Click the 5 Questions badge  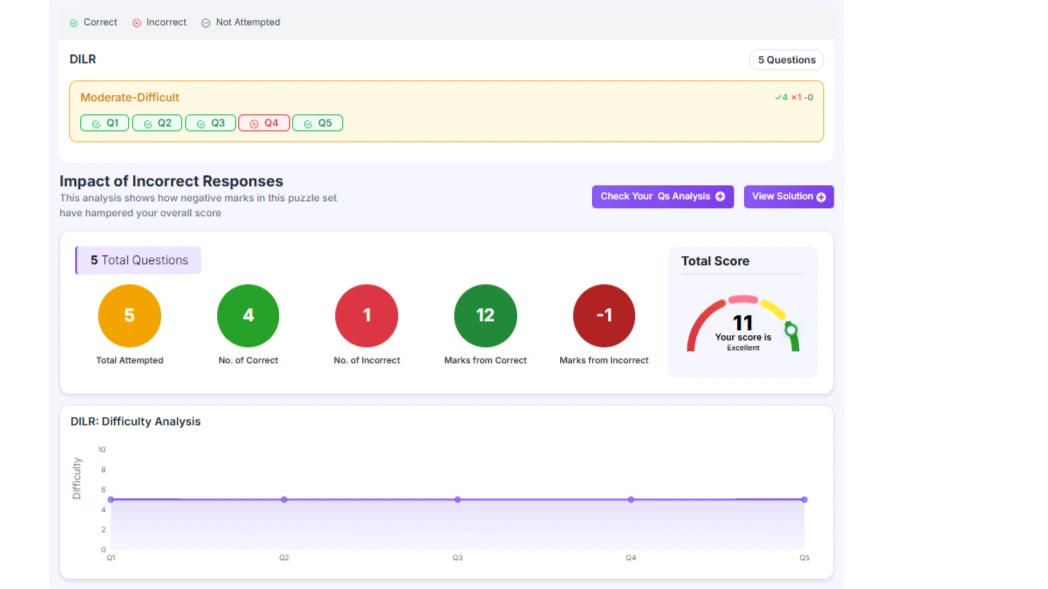coord(786,60)
